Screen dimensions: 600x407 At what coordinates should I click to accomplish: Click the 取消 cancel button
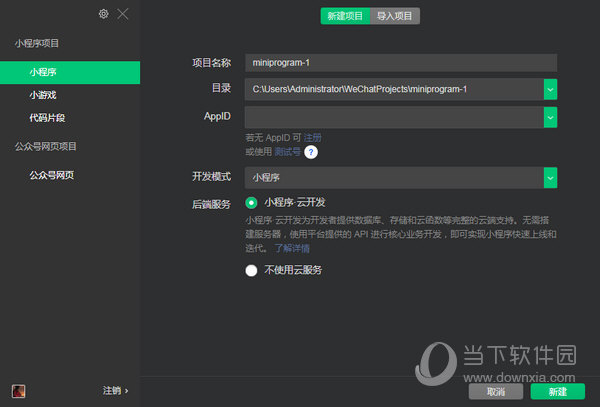tap(496, 392)
